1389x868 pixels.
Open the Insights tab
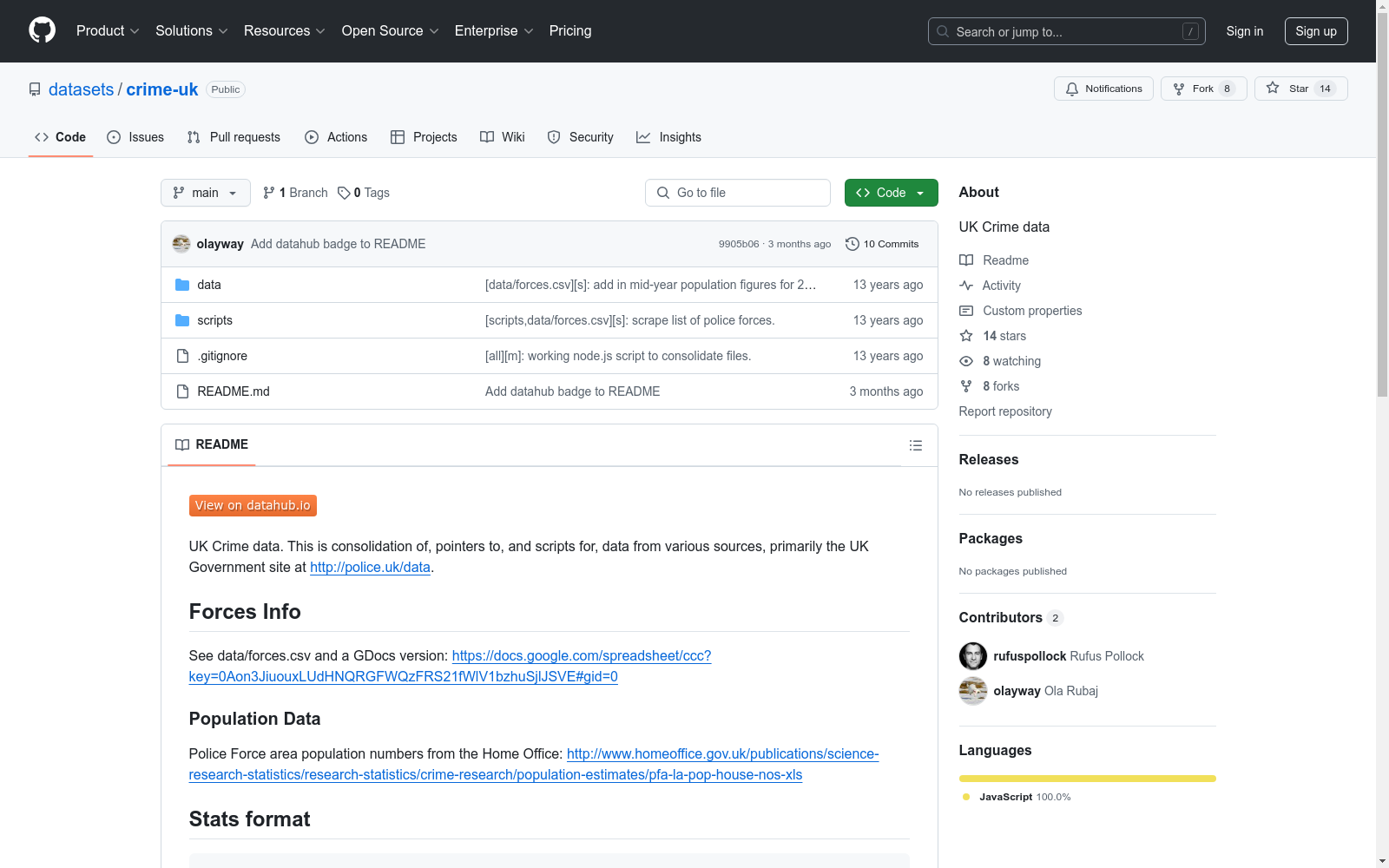[668, 137]
